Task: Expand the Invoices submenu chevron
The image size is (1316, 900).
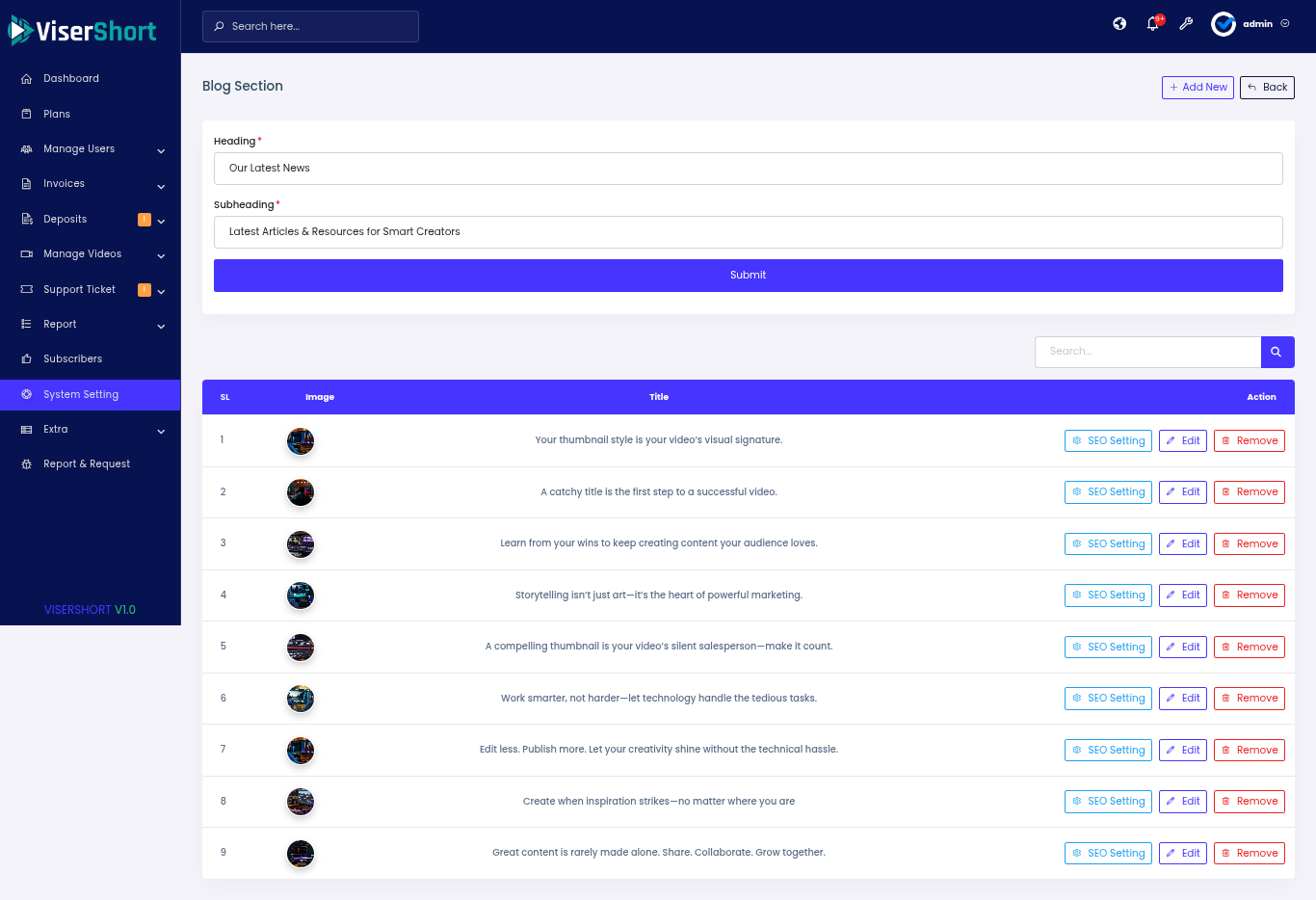Action: pyautogui.click(x=161, y=186)
